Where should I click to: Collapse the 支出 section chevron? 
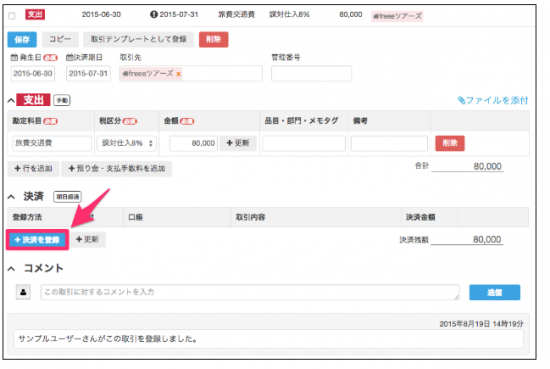click(11, 101)
